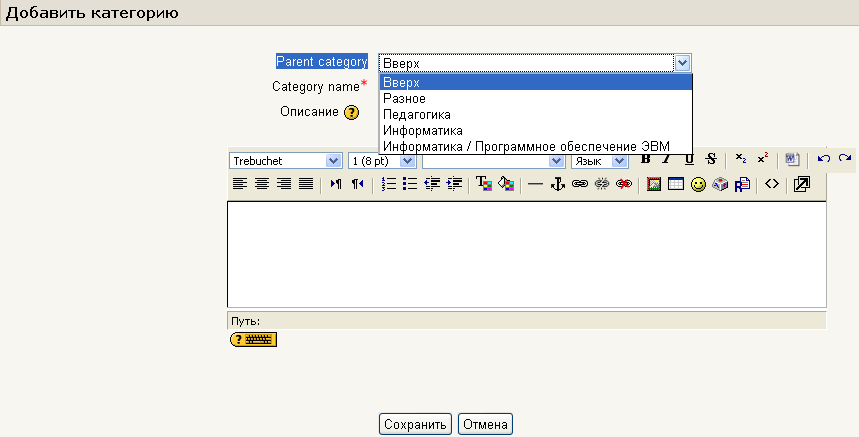Select Педагогика from the parent category list
The width and height of the screenshot is (859, 437).
point(416,115)
